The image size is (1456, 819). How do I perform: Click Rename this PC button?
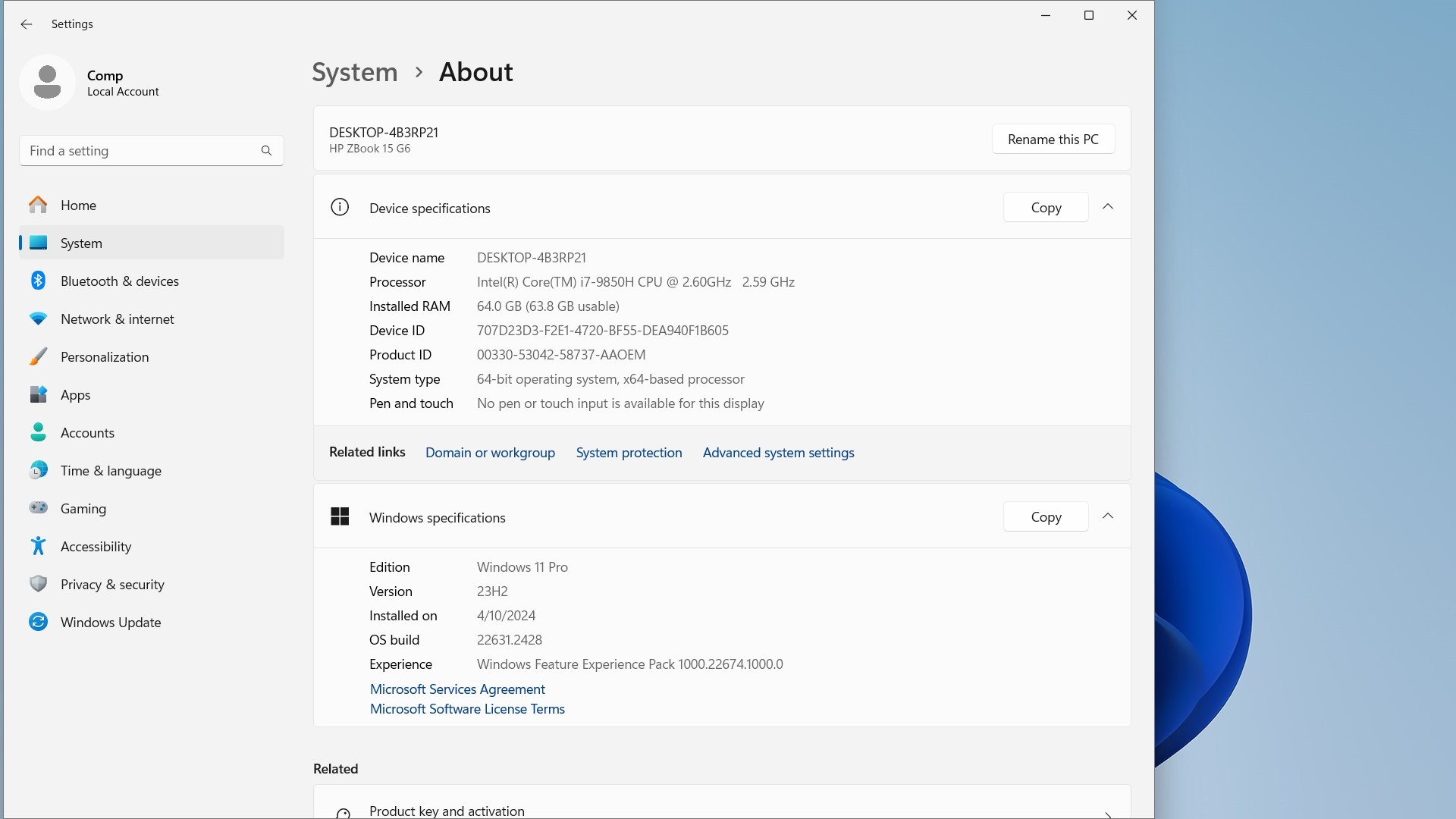point(1053,139)
